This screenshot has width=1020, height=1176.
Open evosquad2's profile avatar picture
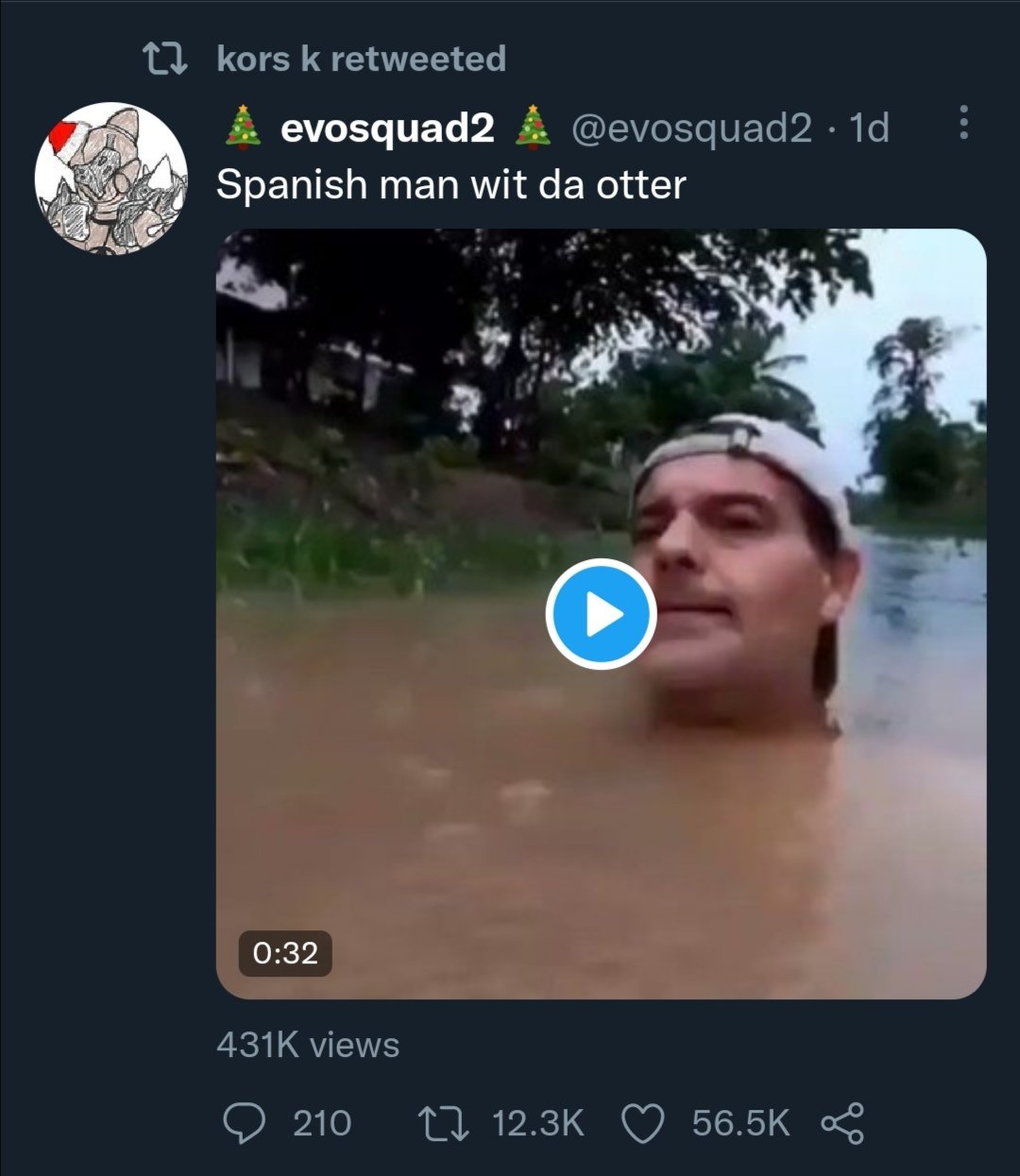[110, 179]
